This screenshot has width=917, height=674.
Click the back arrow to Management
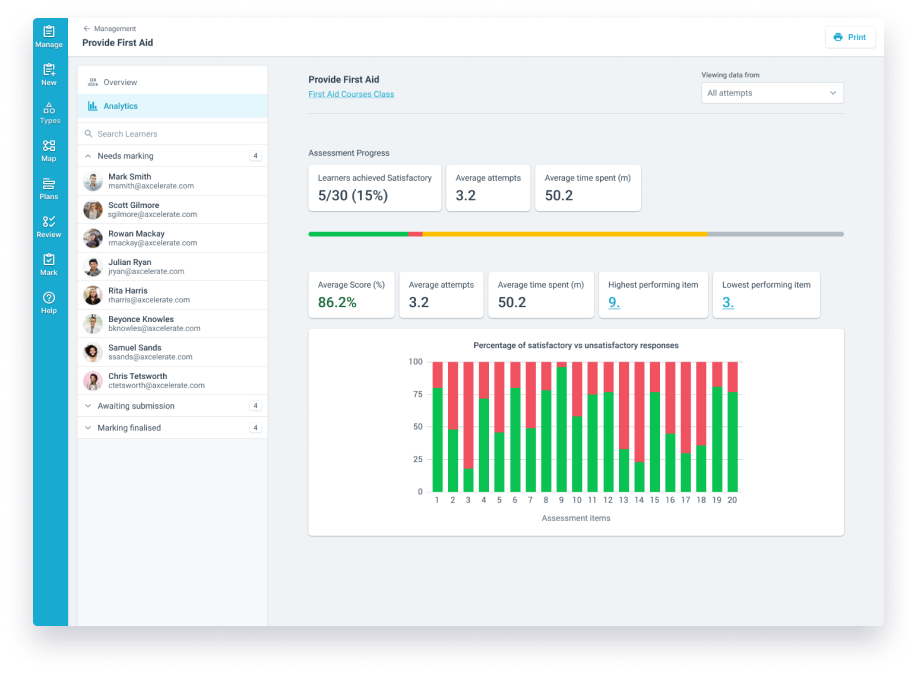pyautogui.click(x=87, y=29)
